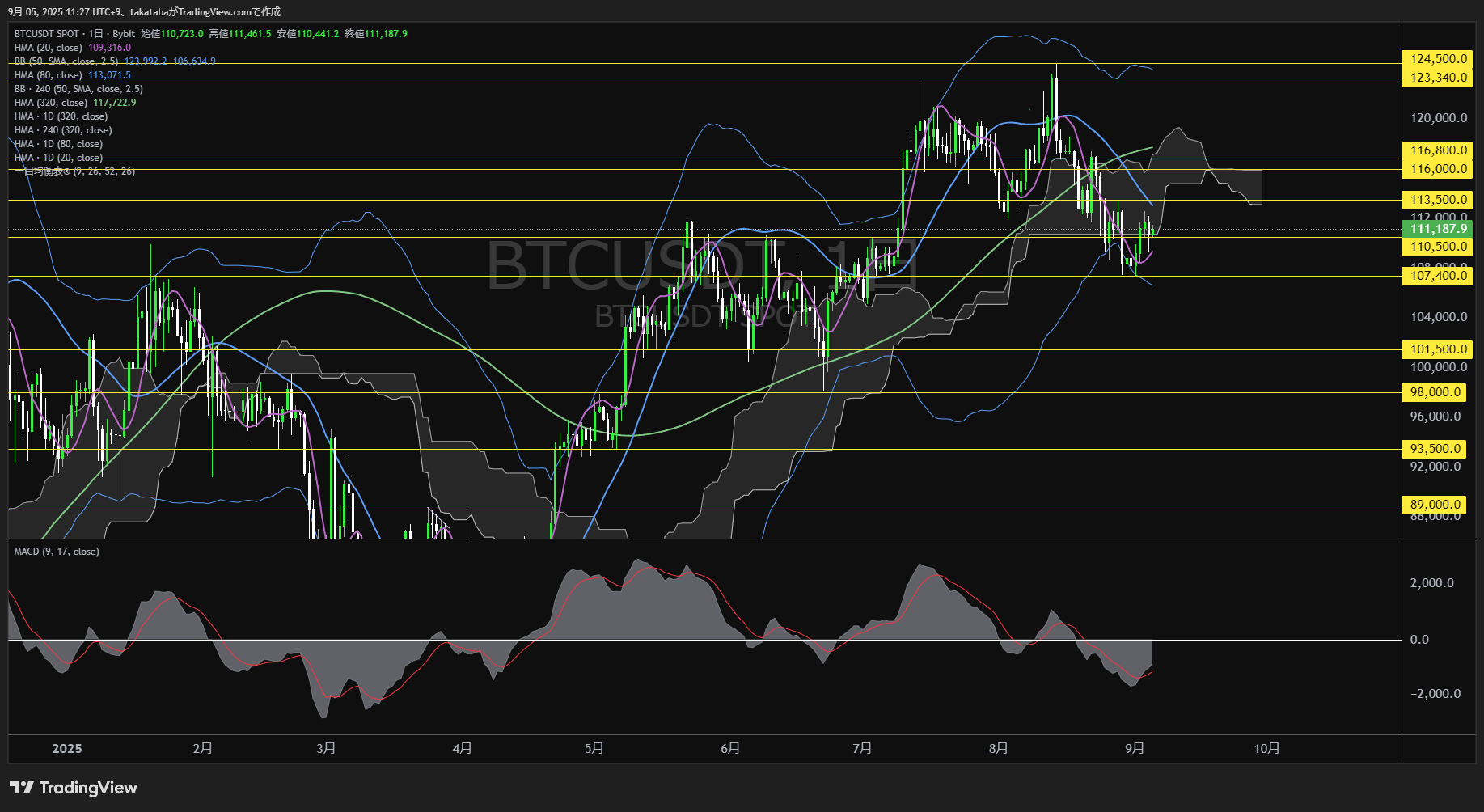Click the 9月 label on the time axis
The width and height of the screenshot is (1484, 812).
(x=1135, y=749)
